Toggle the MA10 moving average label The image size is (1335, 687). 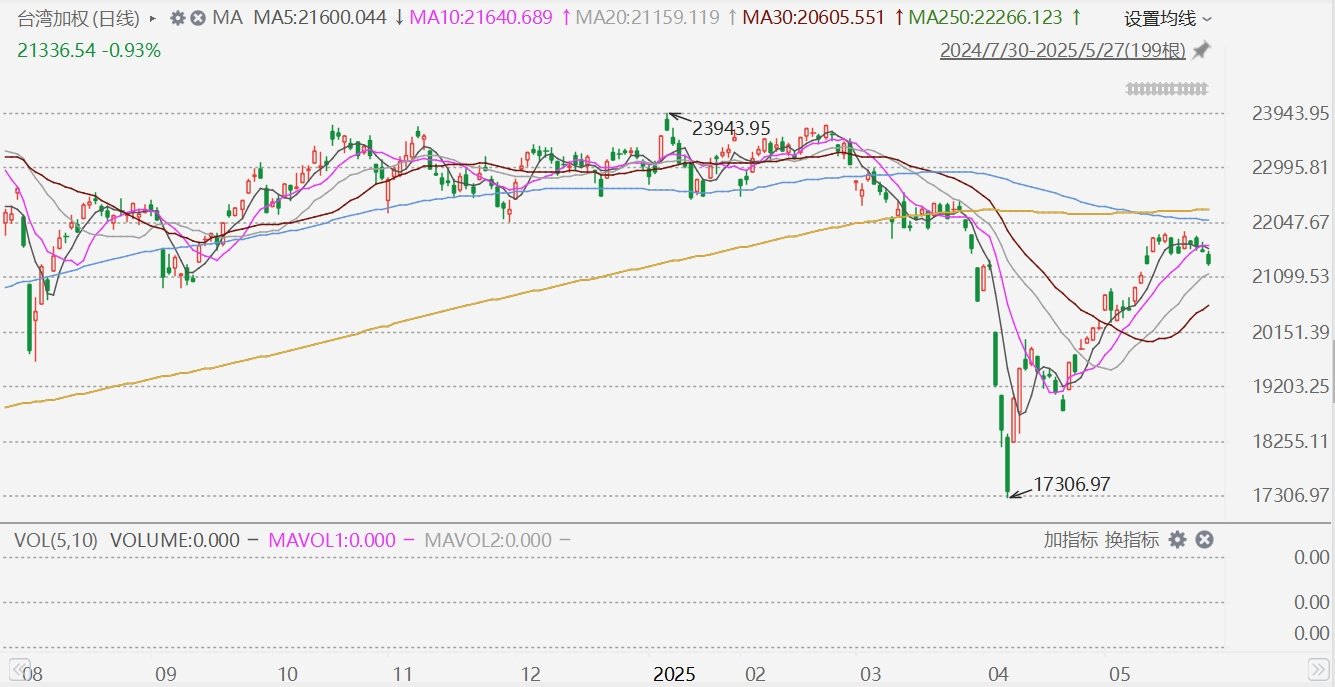coord(483,18)
